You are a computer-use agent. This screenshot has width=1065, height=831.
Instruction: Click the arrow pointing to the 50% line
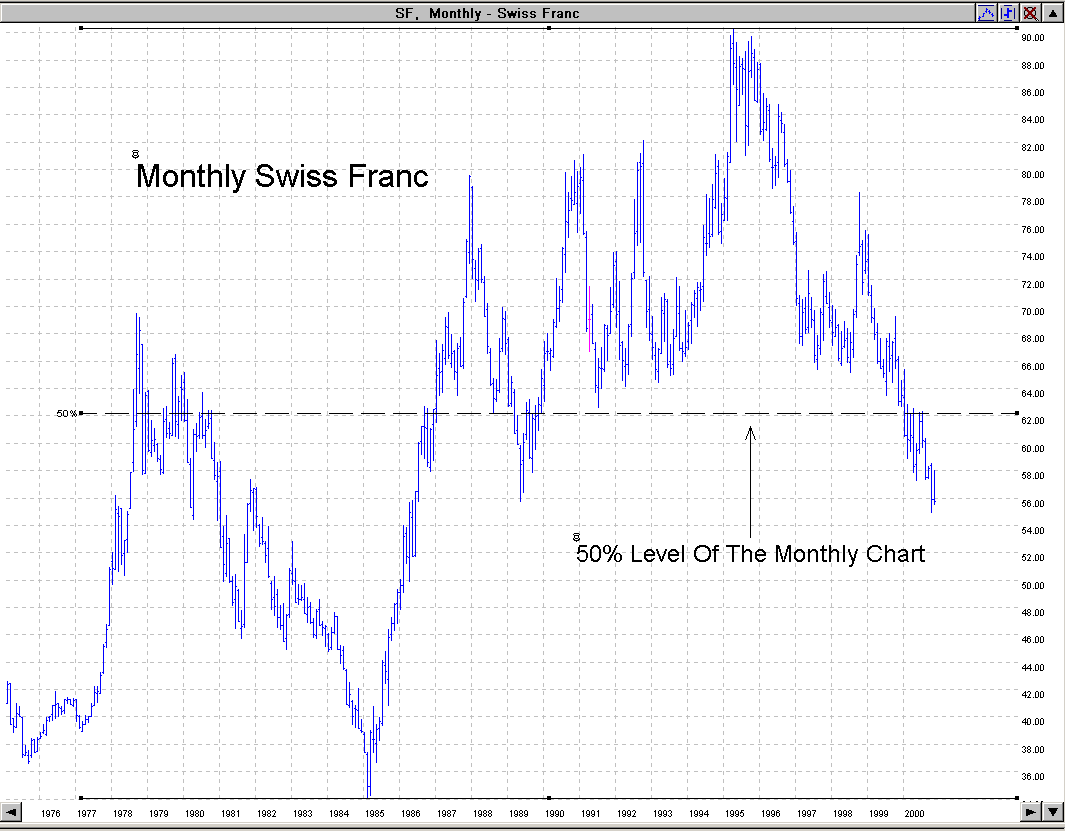coord(750,480)
